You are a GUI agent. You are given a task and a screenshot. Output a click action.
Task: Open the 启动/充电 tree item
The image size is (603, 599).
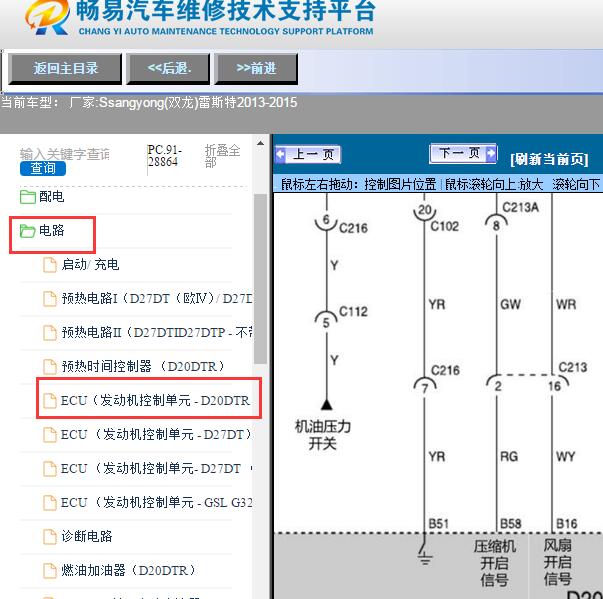(90, 265)
